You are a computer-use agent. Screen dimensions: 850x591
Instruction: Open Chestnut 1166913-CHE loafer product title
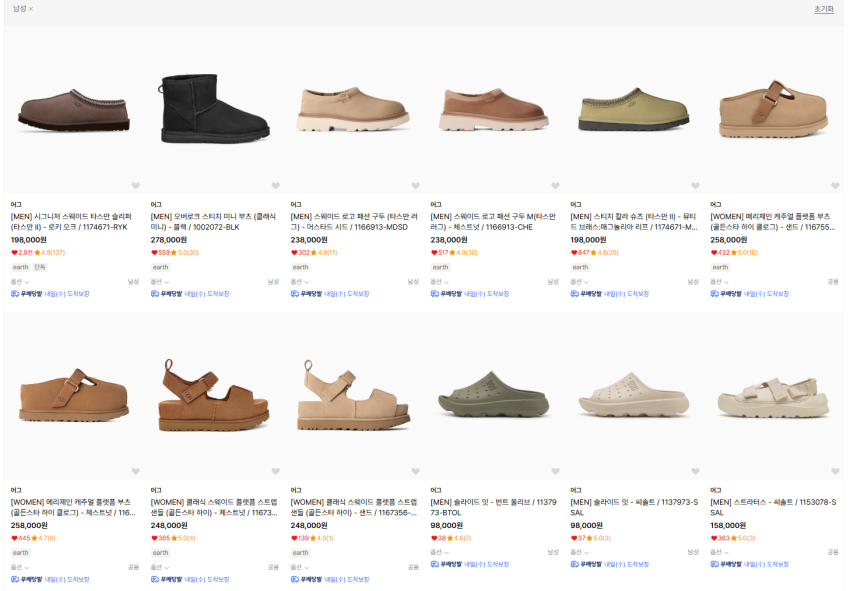pyautogui.click(x=493, y=221)
